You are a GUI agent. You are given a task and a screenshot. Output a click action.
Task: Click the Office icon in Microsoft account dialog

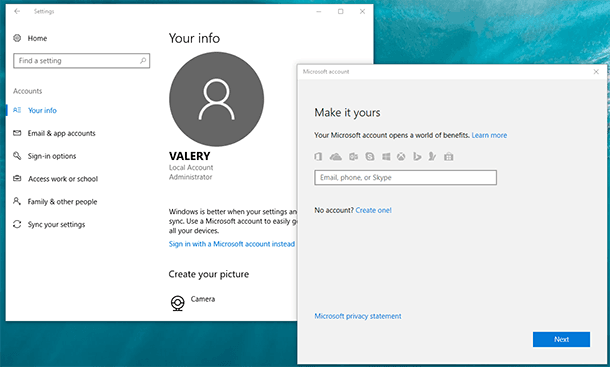318,156
